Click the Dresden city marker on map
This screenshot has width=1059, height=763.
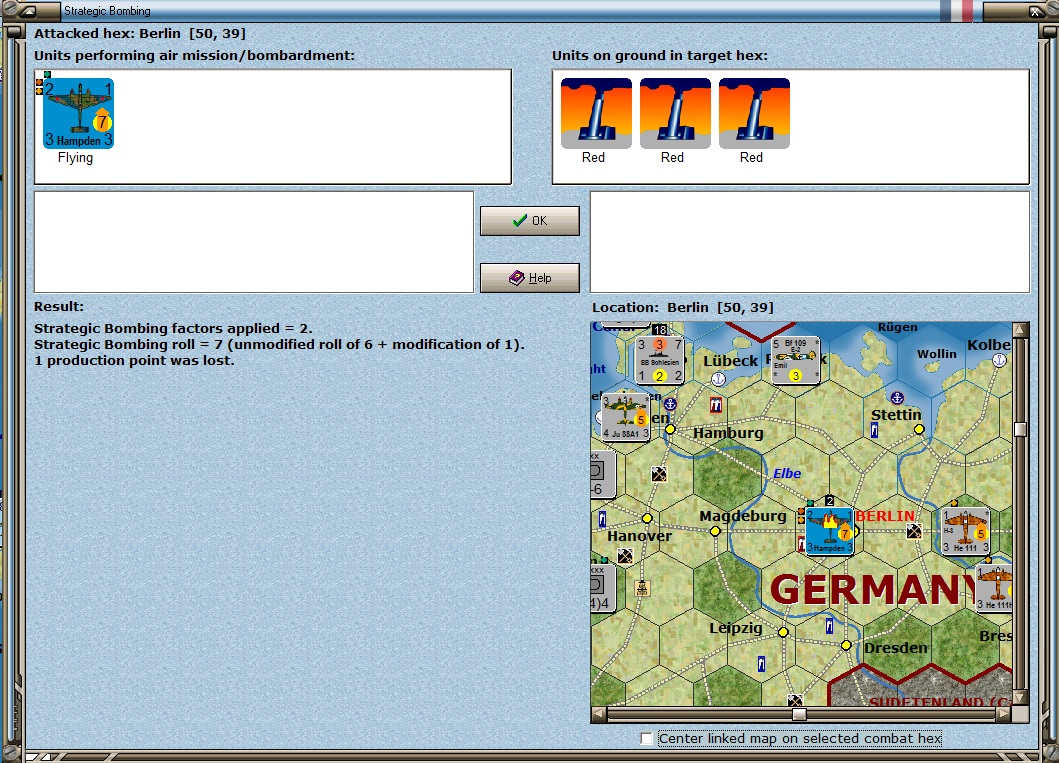coord(846,646)
